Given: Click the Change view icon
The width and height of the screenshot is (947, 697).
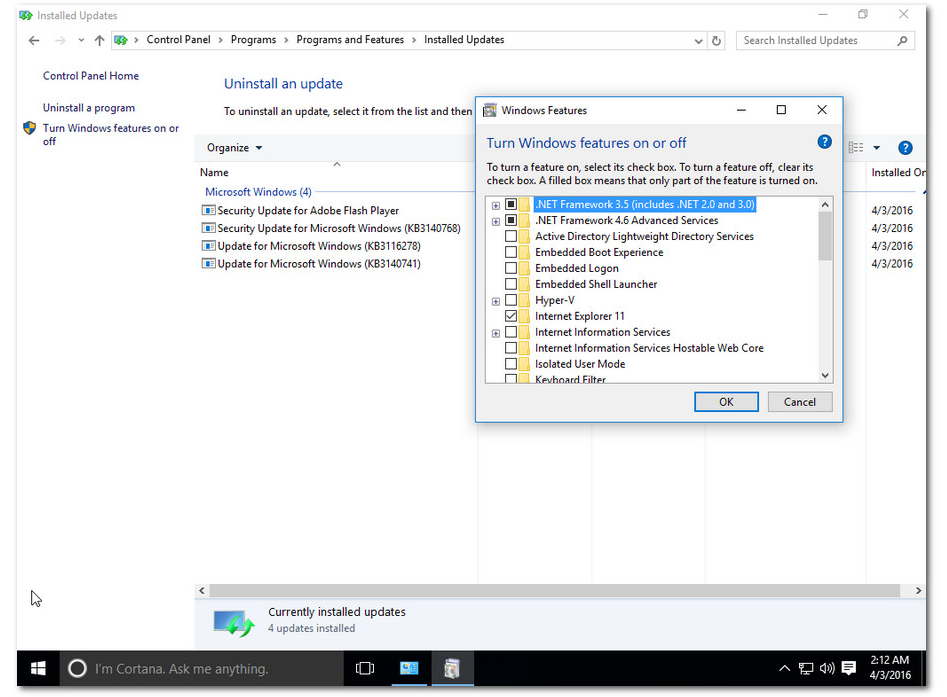Looking at the screenshot, I should tap(856, 148).
